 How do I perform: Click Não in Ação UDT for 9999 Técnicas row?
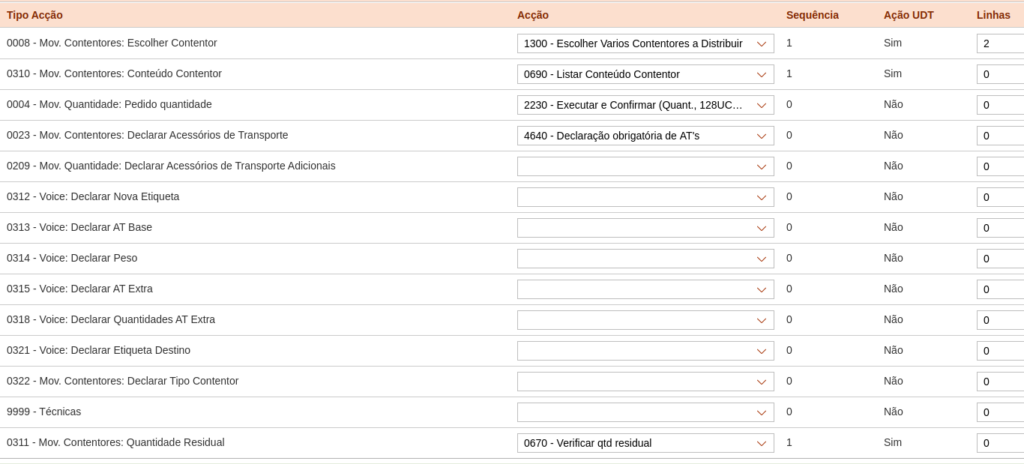tap(893, 411)
